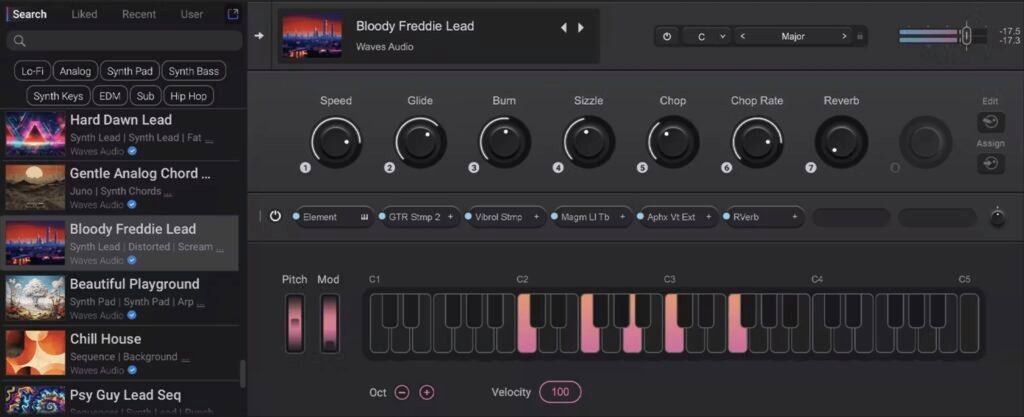
Task: Expand the Vibrol Stmp plus icon
Action: [x=537, y=217]
